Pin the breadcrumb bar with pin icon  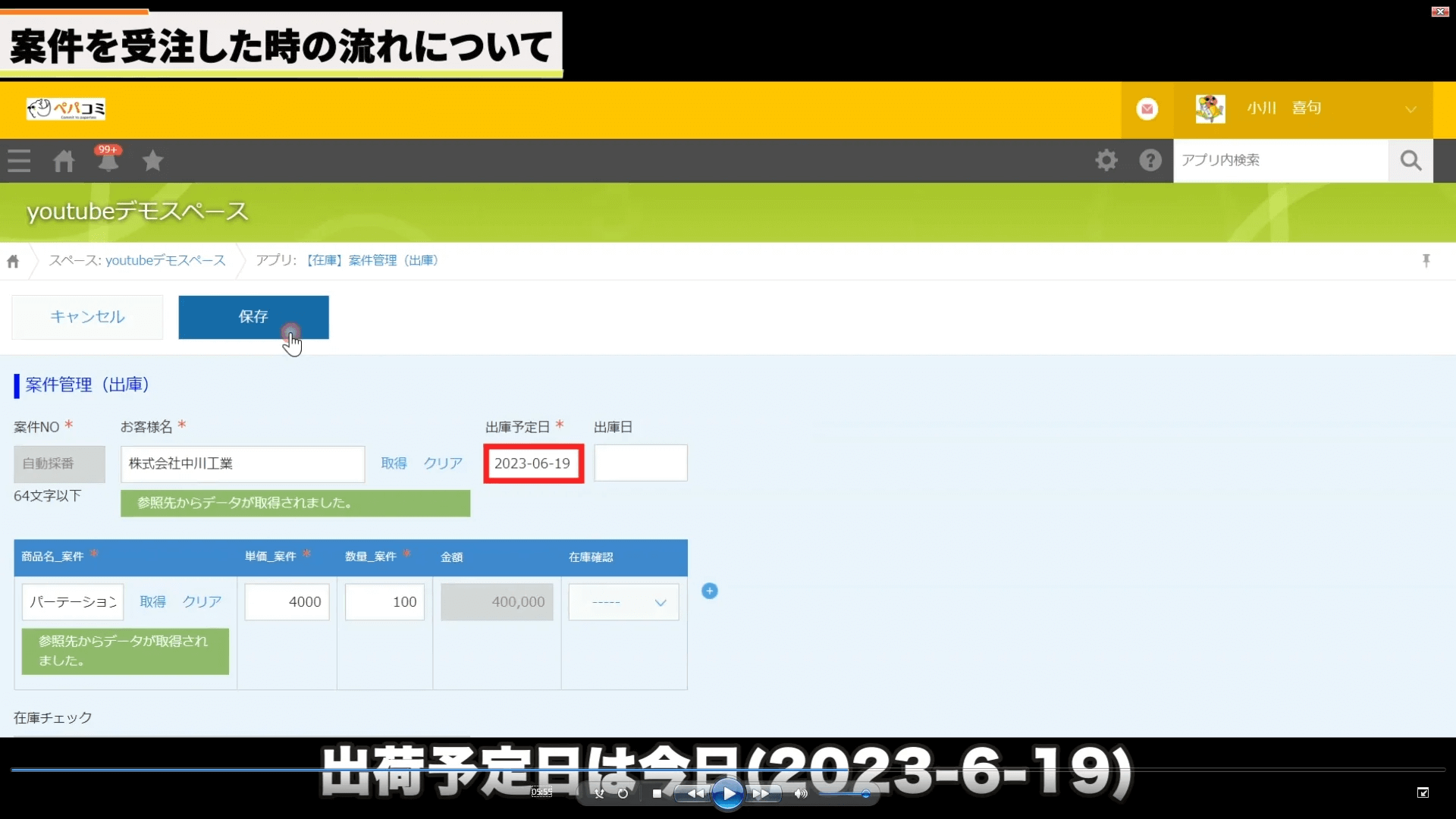click(x=1426, y=261)
